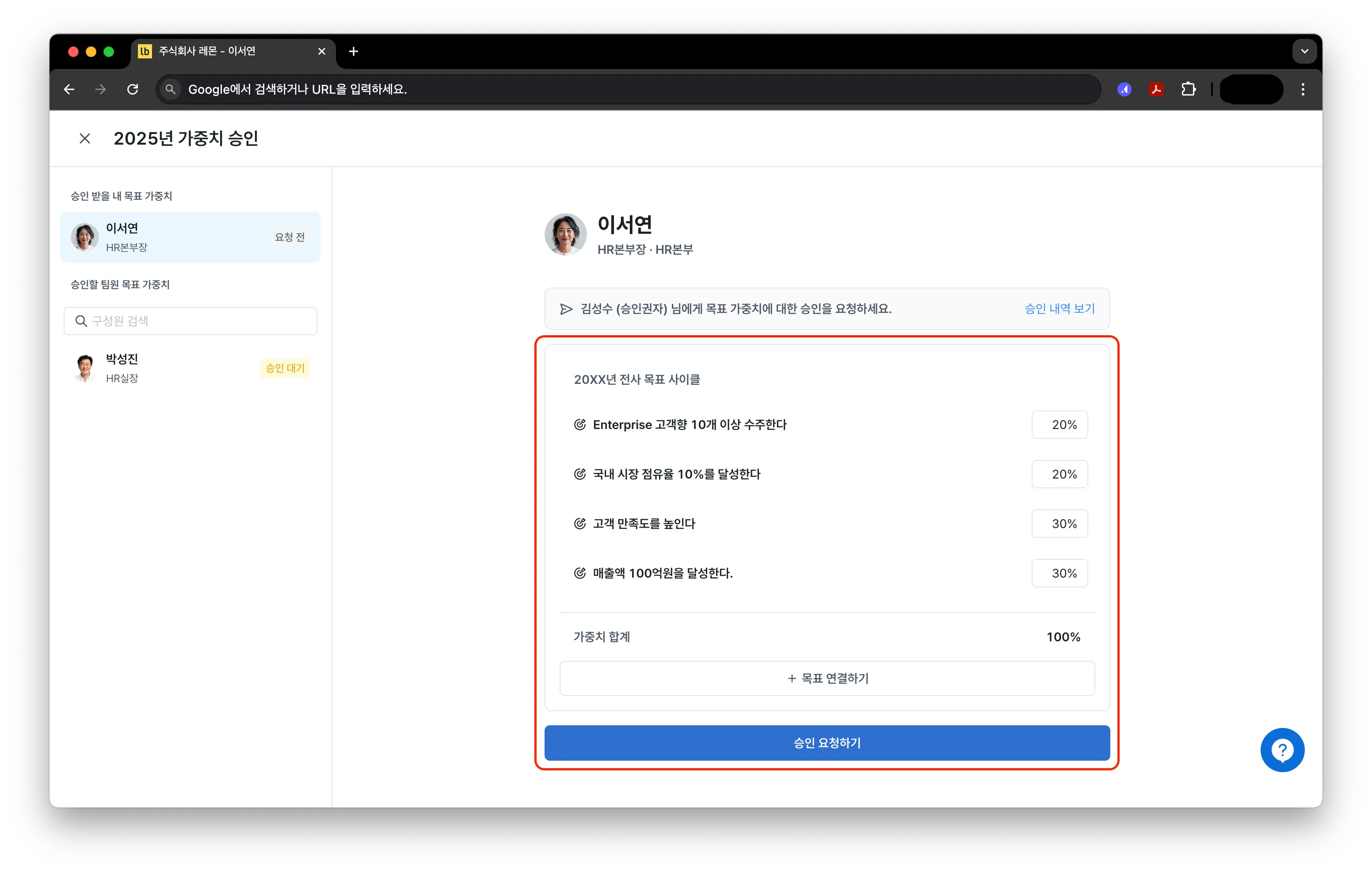
Task: Click goal icon for 매출액 100억원
Action: tap(579, 573)
